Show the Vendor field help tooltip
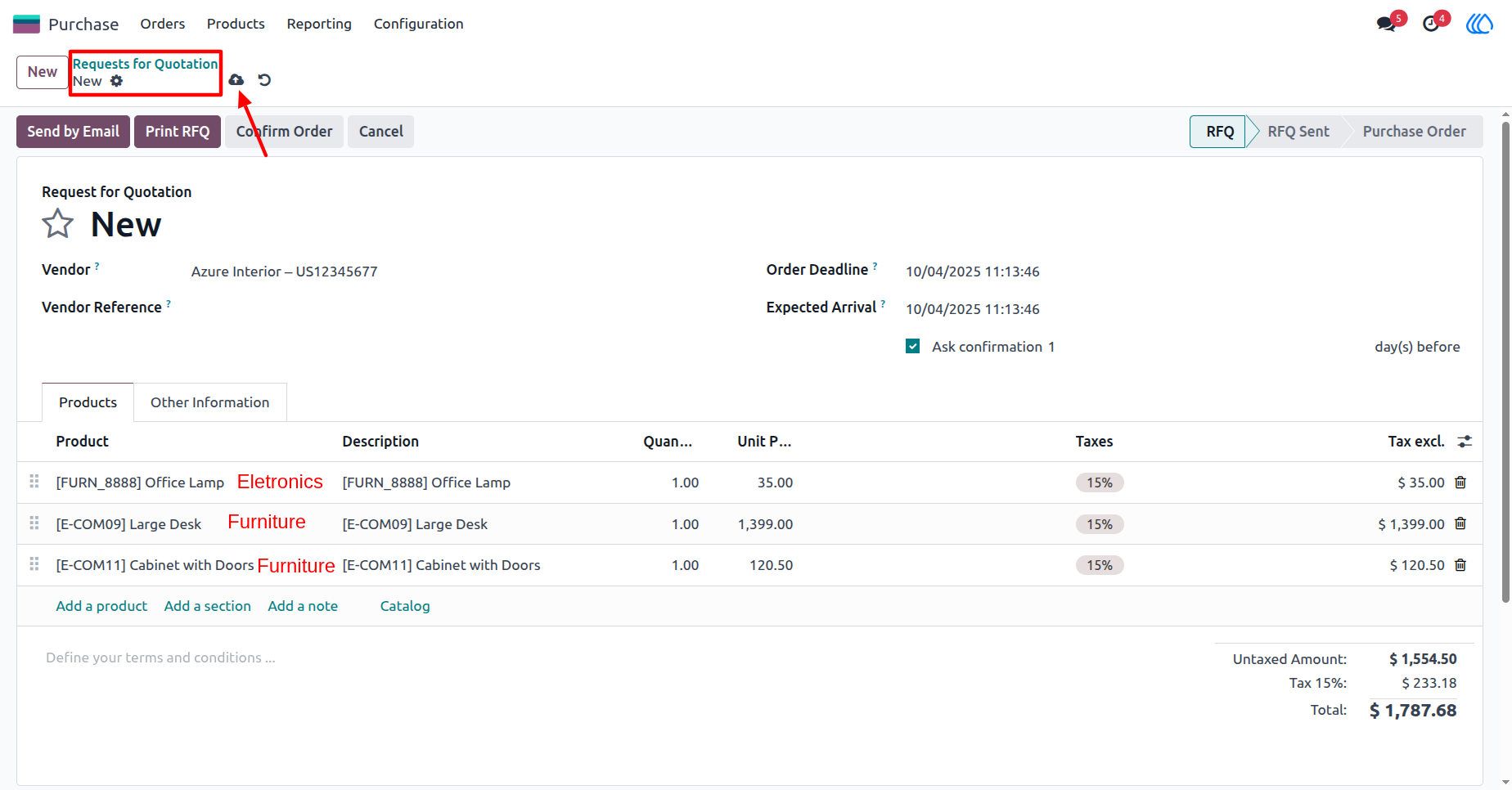Image resolution: width=1512 pixels, height=790 pixels. (x=97, y=266)
